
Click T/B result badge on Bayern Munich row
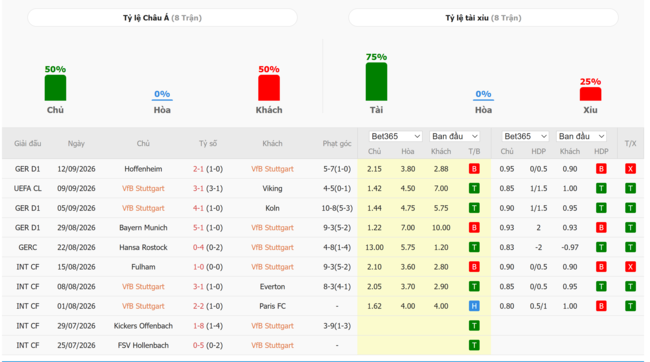[x=474, y=227]
